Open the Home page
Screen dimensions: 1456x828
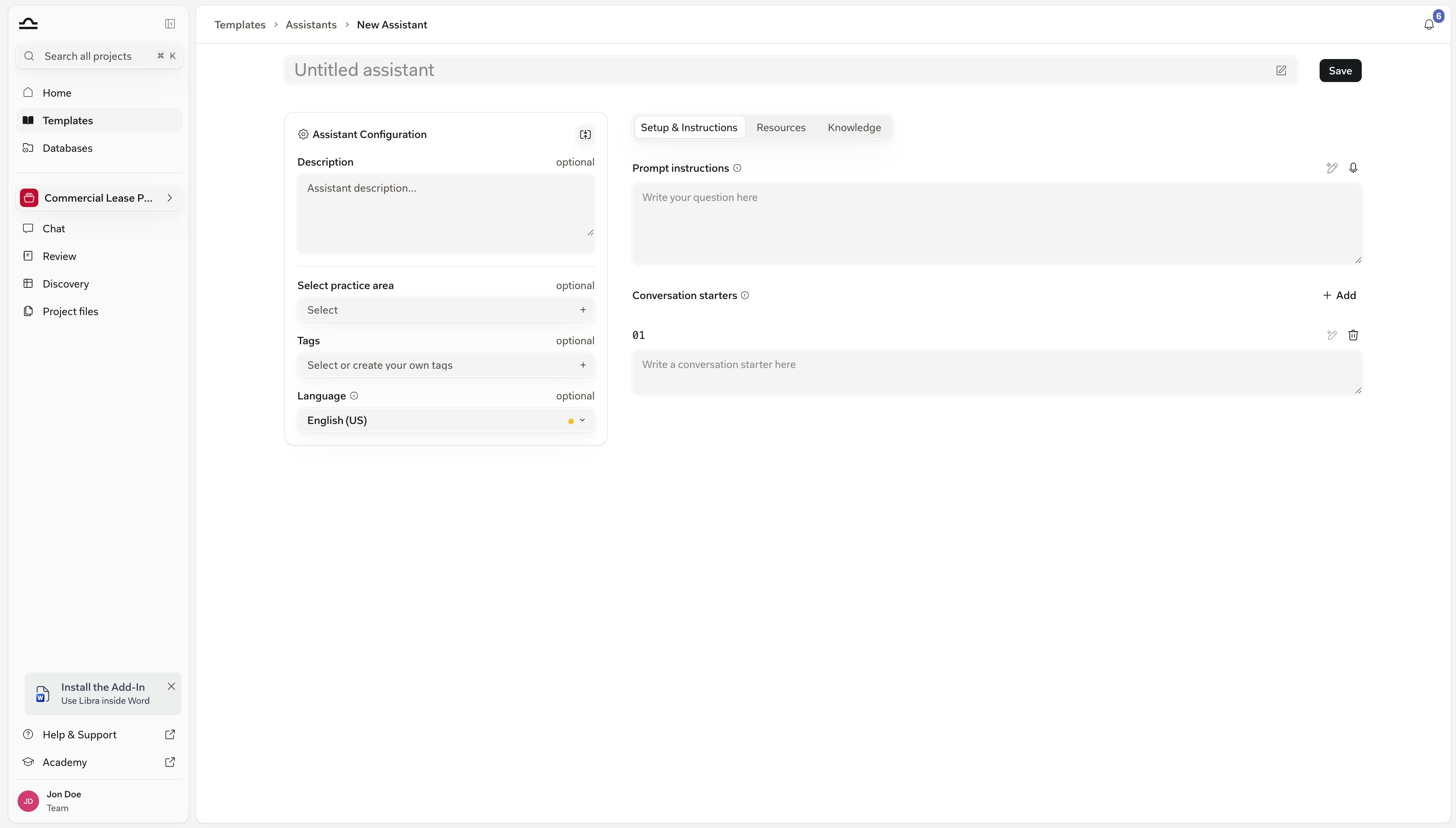coord(99,93)
